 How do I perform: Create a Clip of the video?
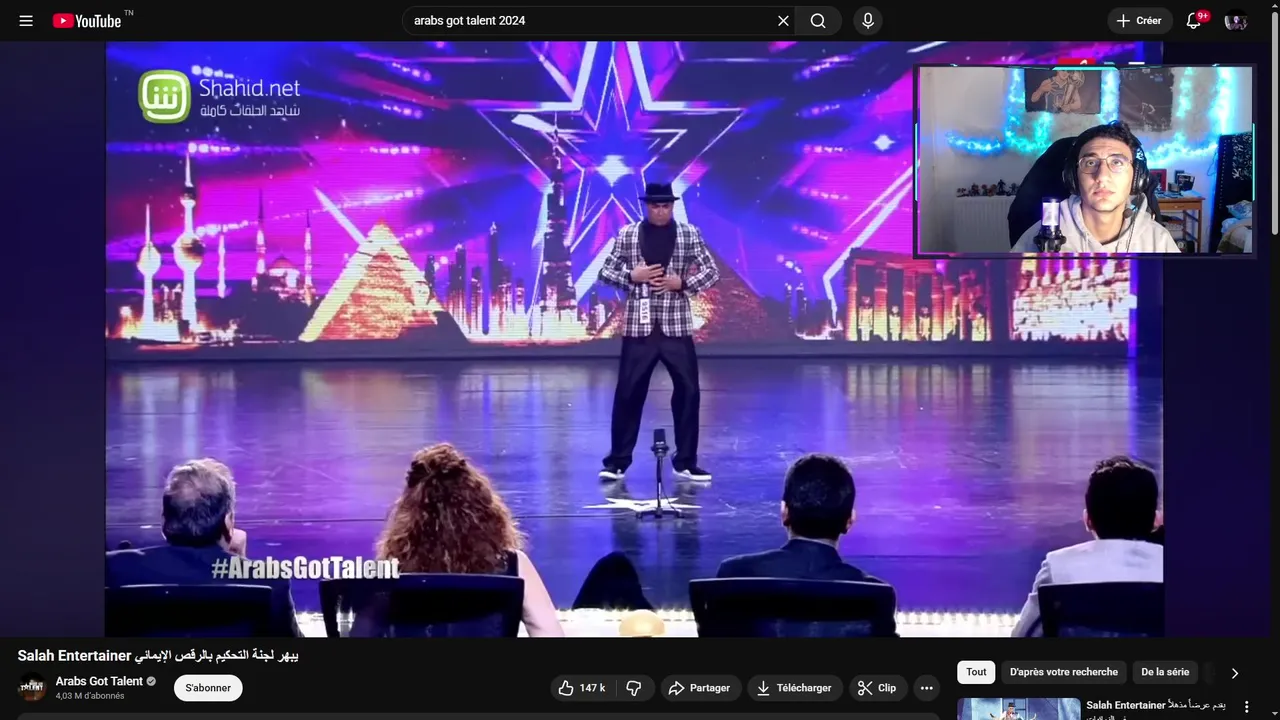(877, 688)
